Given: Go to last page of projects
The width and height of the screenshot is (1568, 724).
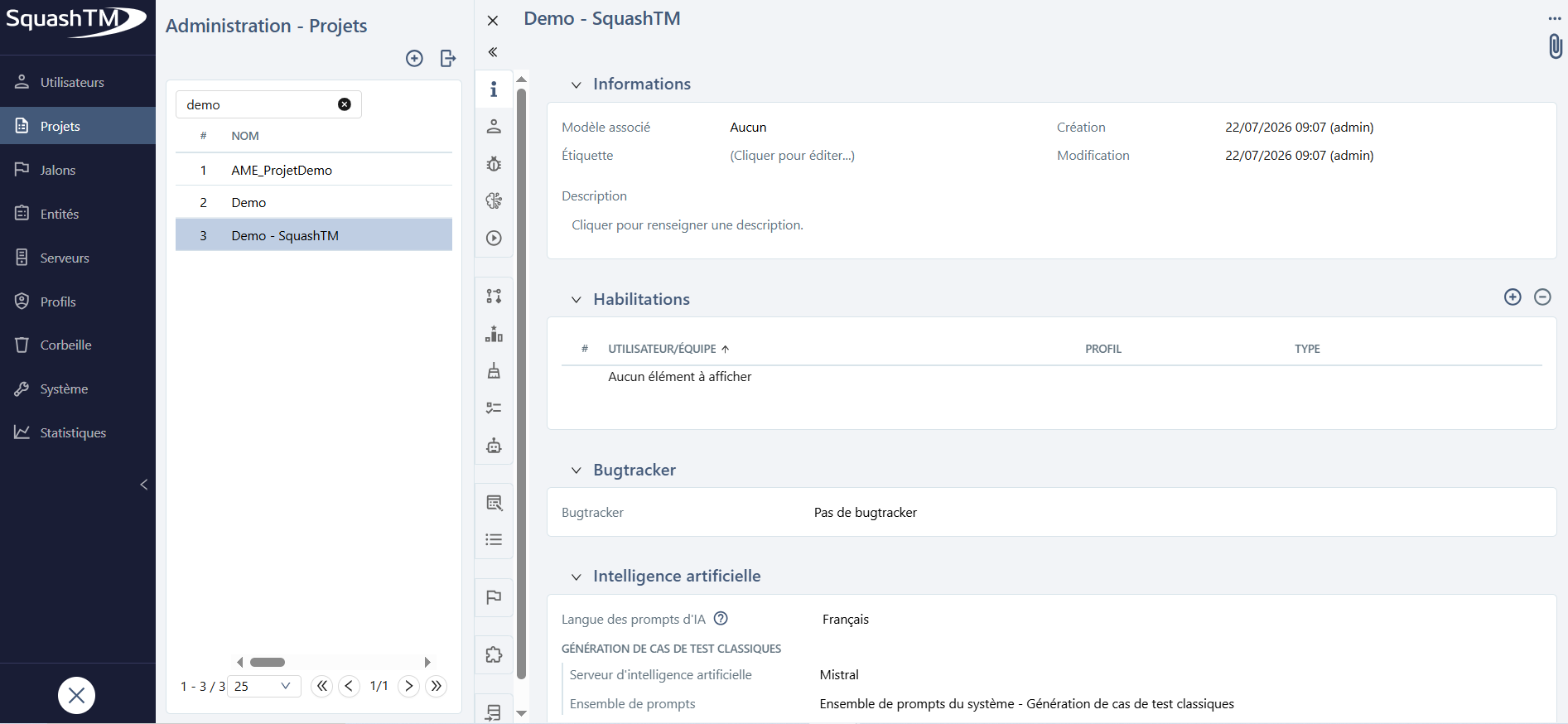Looking at the screenshot, I should pyautogui.click(x=436, y=686).
